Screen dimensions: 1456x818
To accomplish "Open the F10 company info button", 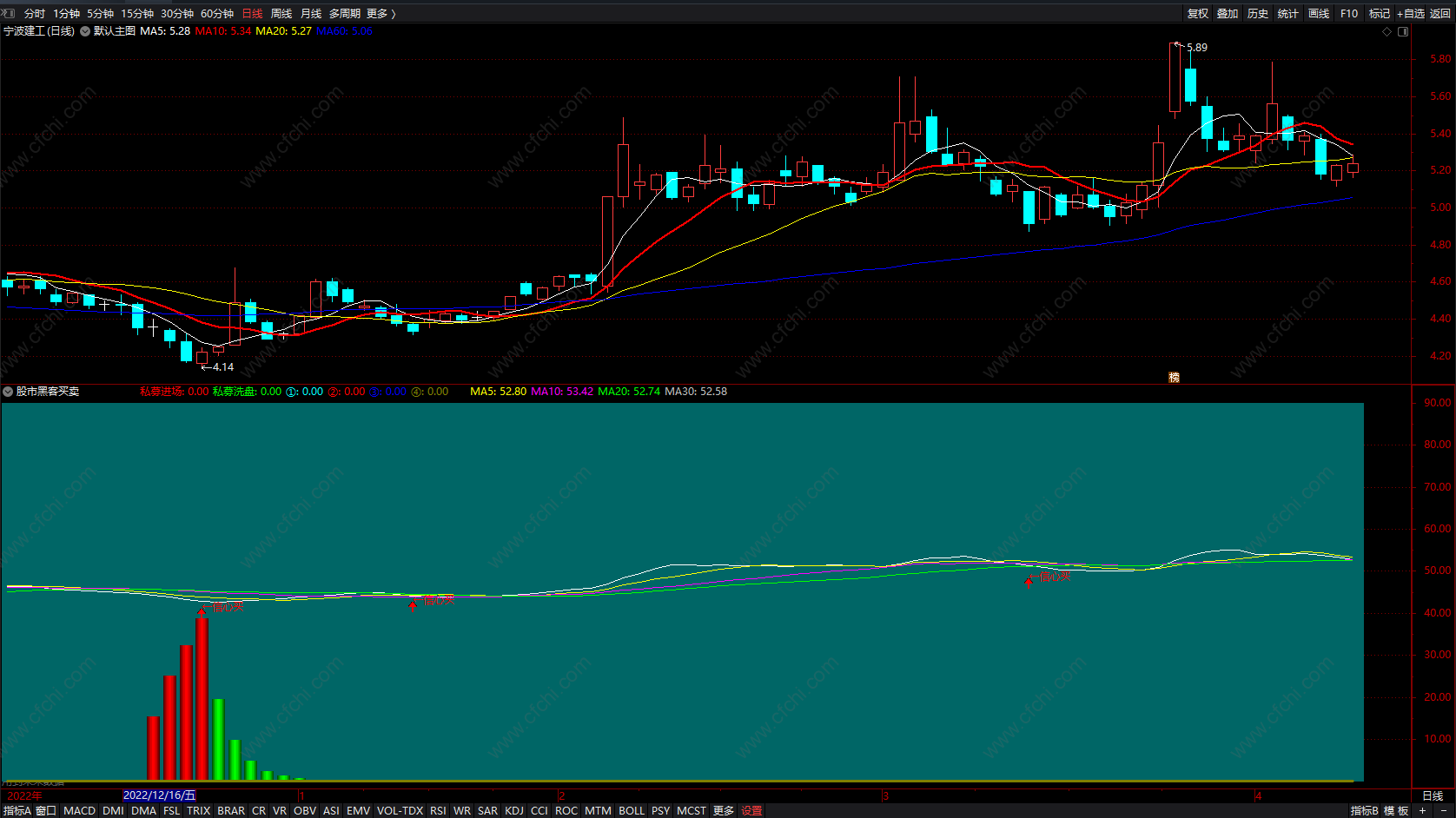I will (1348, 13).
